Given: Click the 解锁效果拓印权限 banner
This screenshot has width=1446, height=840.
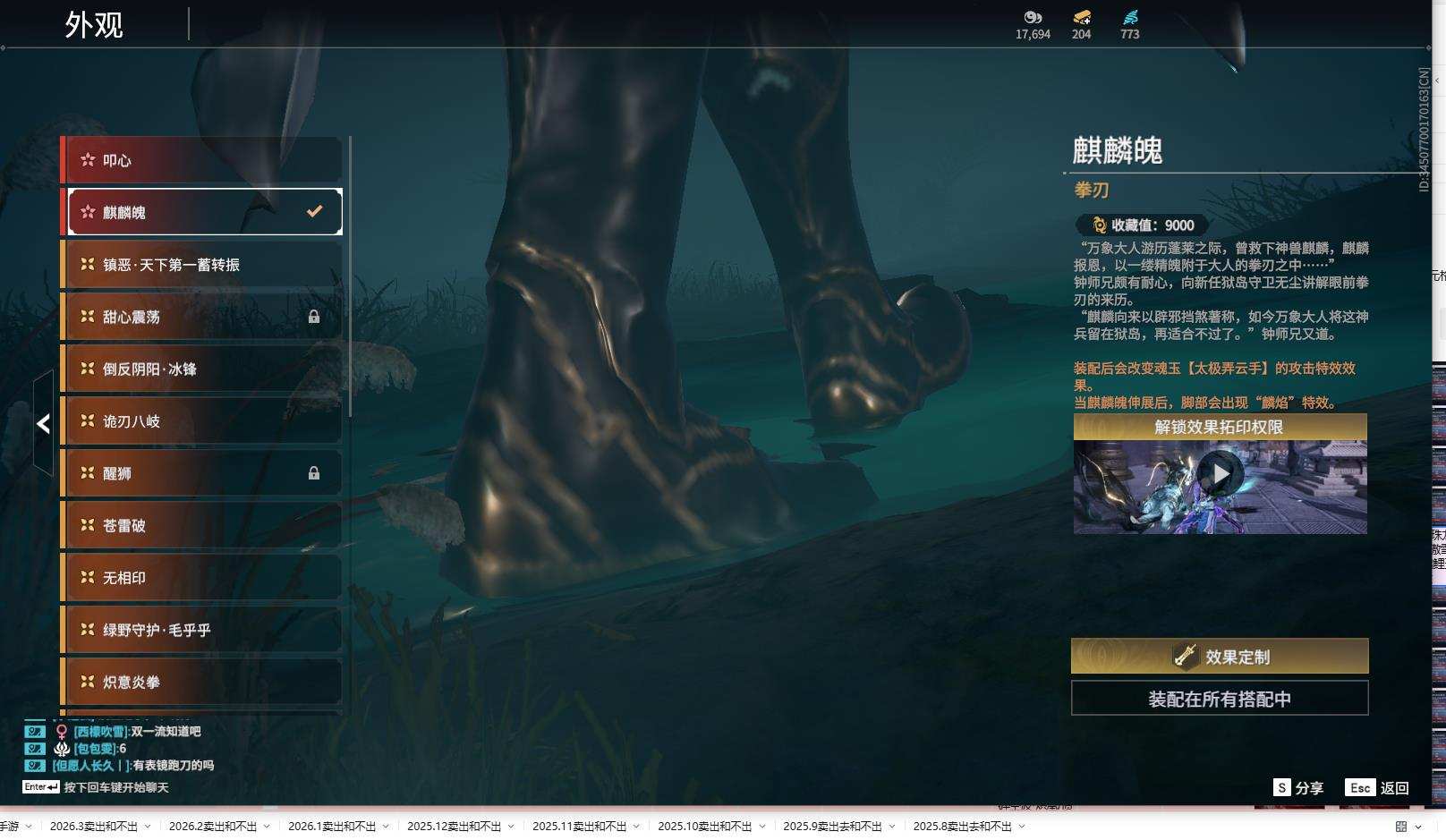Looking at the screenshot, I should point(1220,427).
